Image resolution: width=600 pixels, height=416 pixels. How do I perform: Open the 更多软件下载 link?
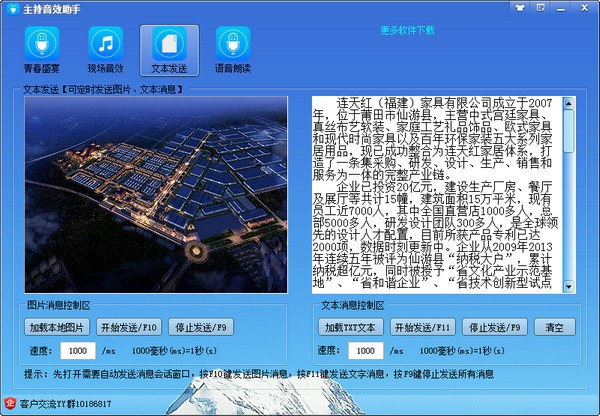pyautogui.click(x=407, y=30)
